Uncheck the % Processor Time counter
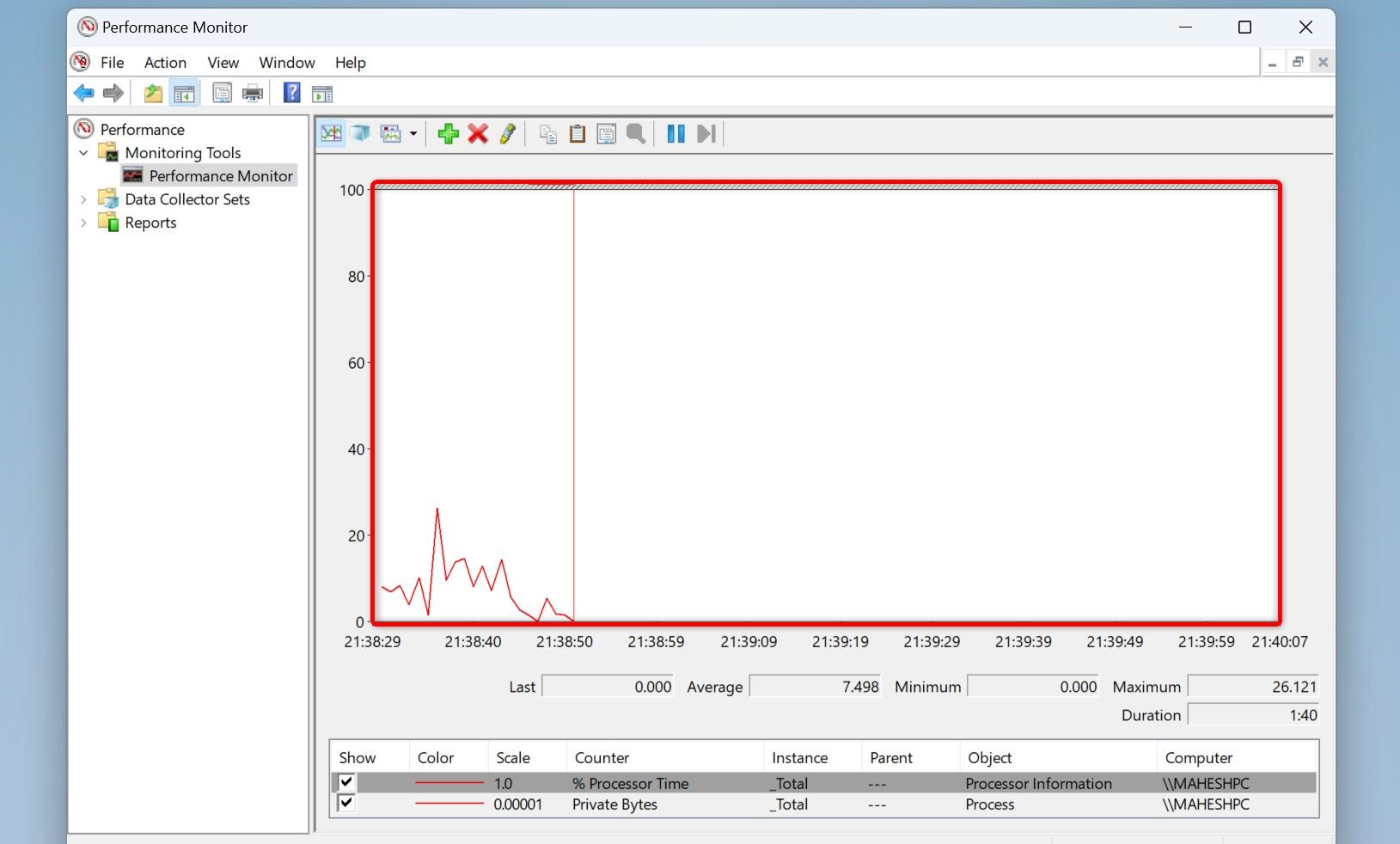 point(346,782)
